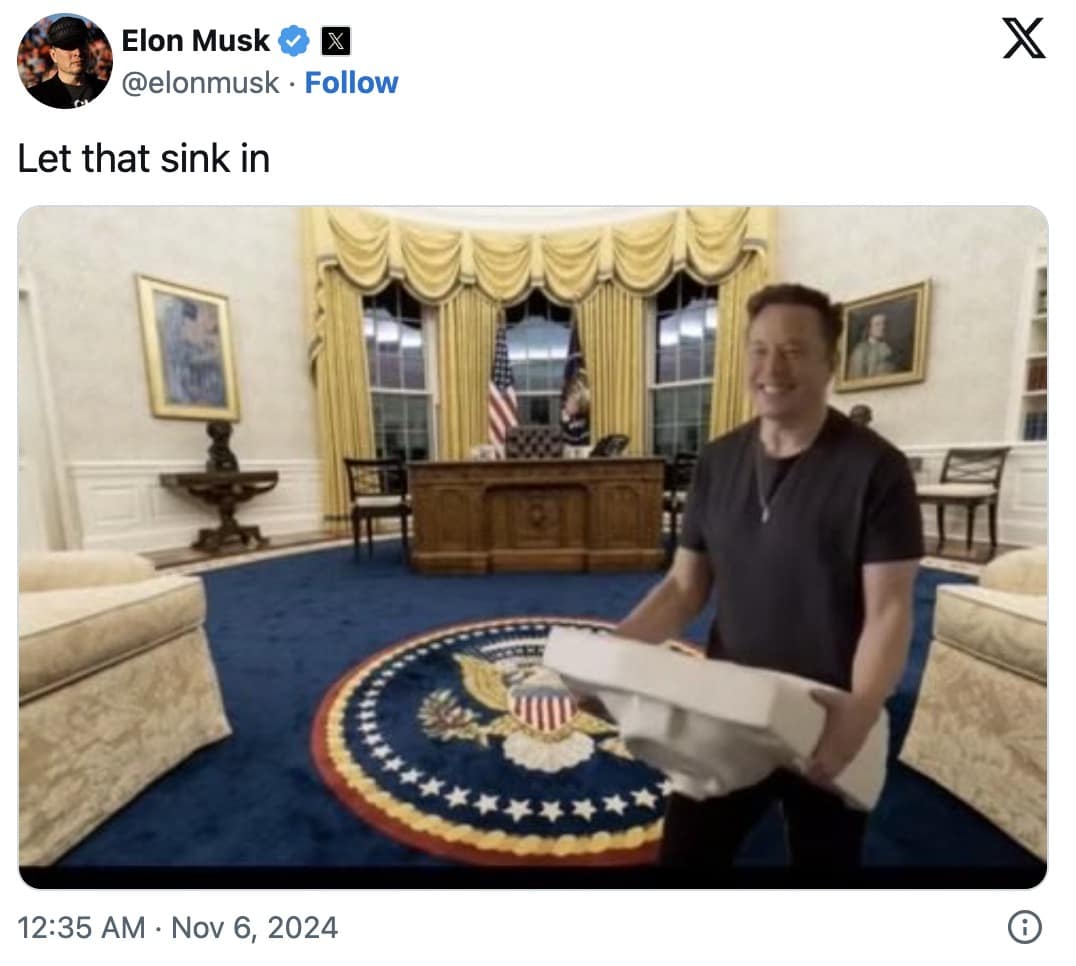Follow the @elonmusk account
The width and height of the screenshot is (1076, 966).
coord(351,83)
